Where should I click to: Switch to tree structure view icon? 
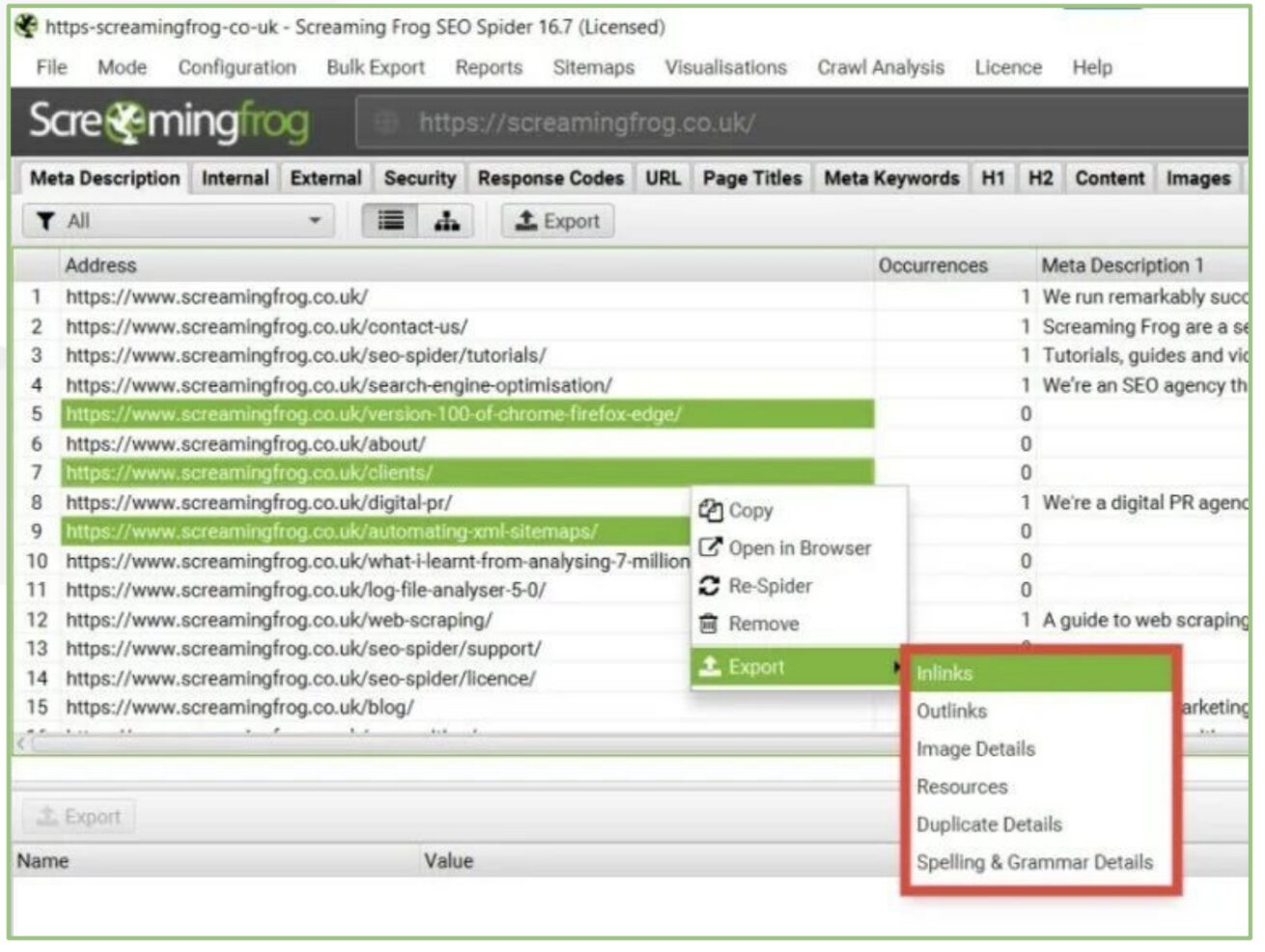pos(446,221)
